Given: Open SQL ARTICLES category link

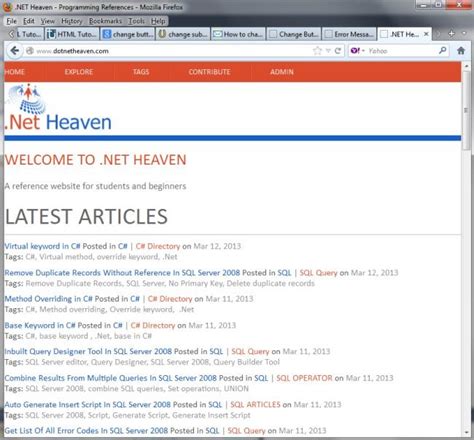Looking at the screenshot, I should coord(255,404).
